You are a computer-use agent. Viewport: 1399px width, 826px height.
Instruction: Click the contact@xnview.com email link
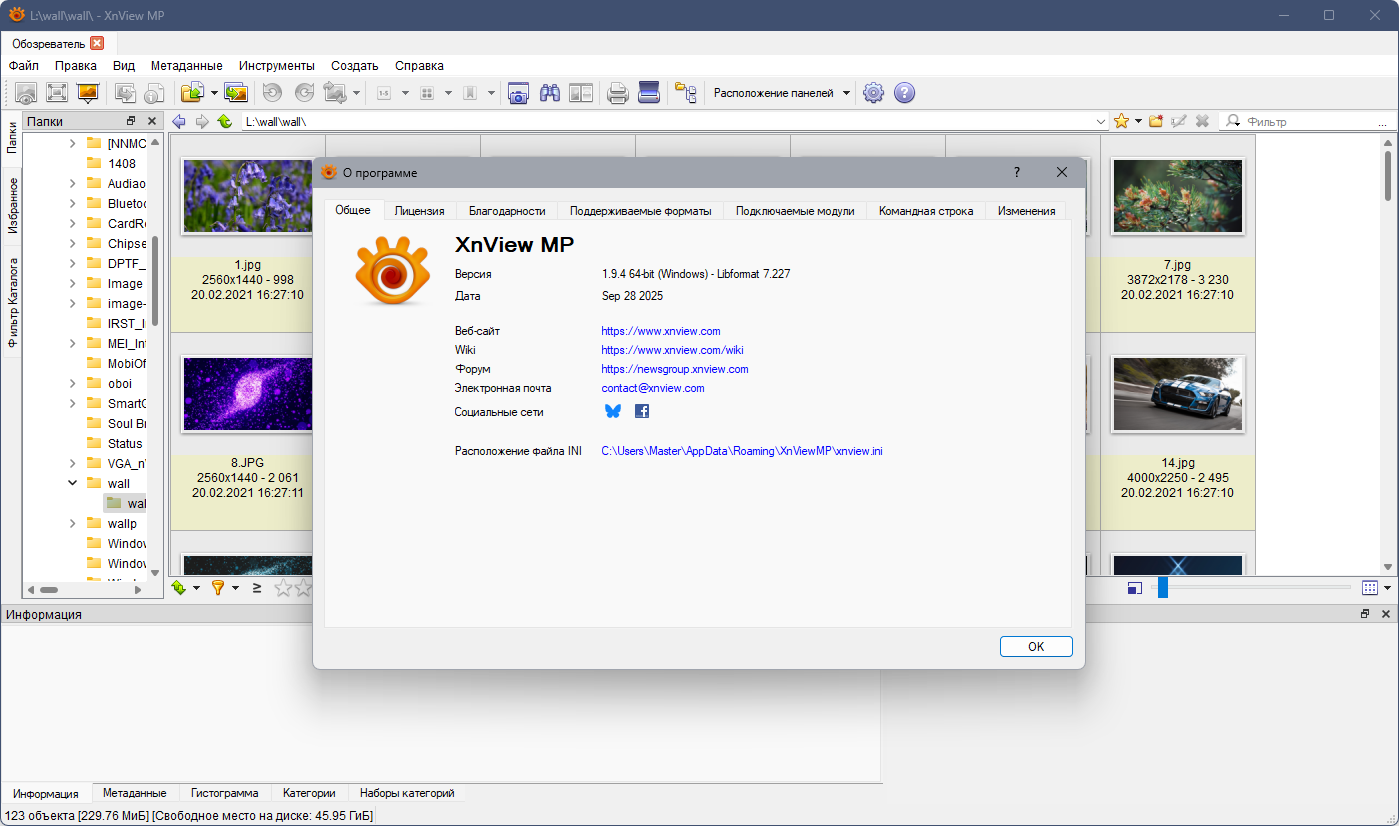(653, 388)
